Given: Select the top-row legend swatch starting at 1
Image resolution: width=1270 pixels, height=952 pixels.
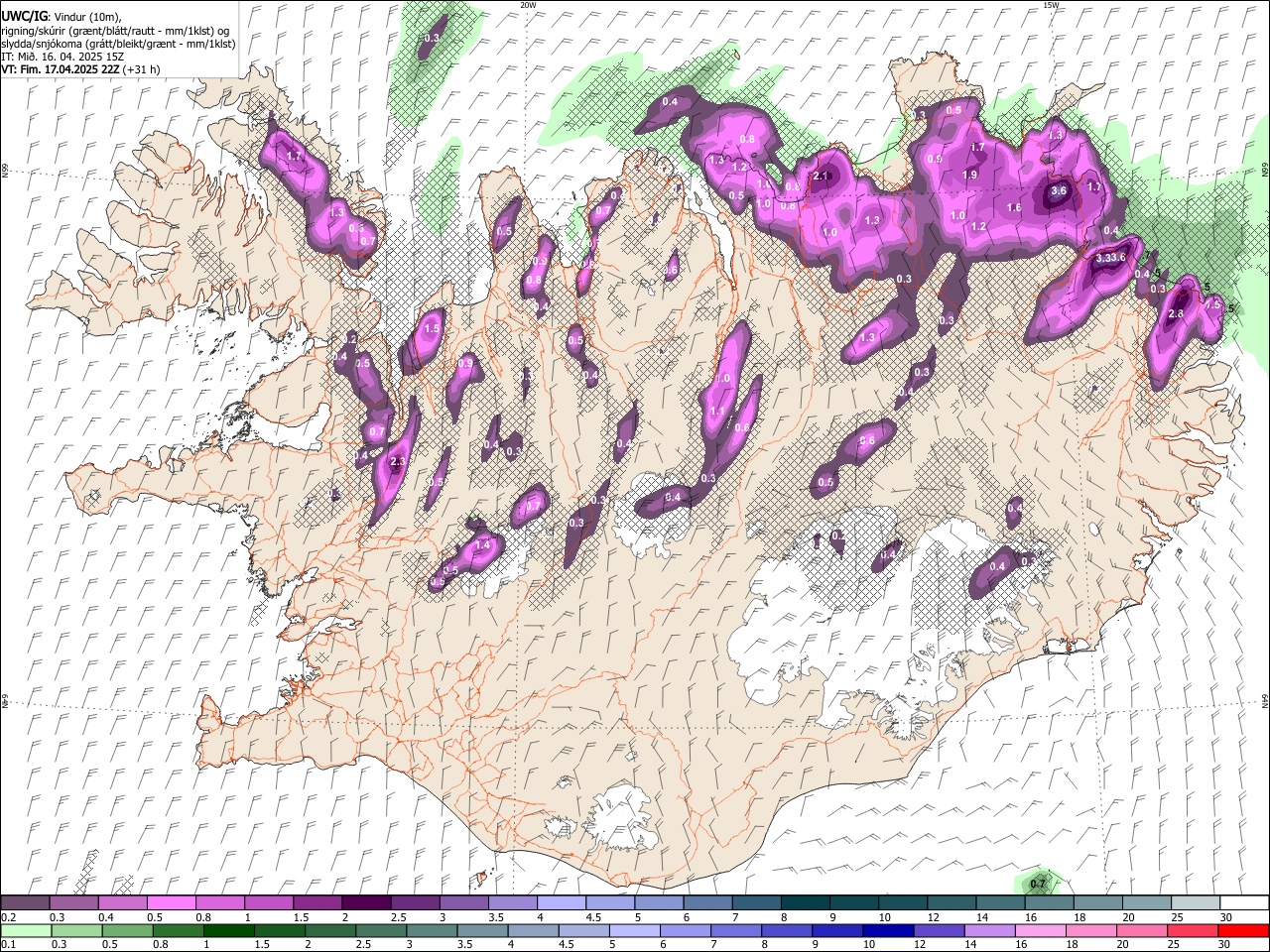Looking at the screenshot, I should click(269, 902).
